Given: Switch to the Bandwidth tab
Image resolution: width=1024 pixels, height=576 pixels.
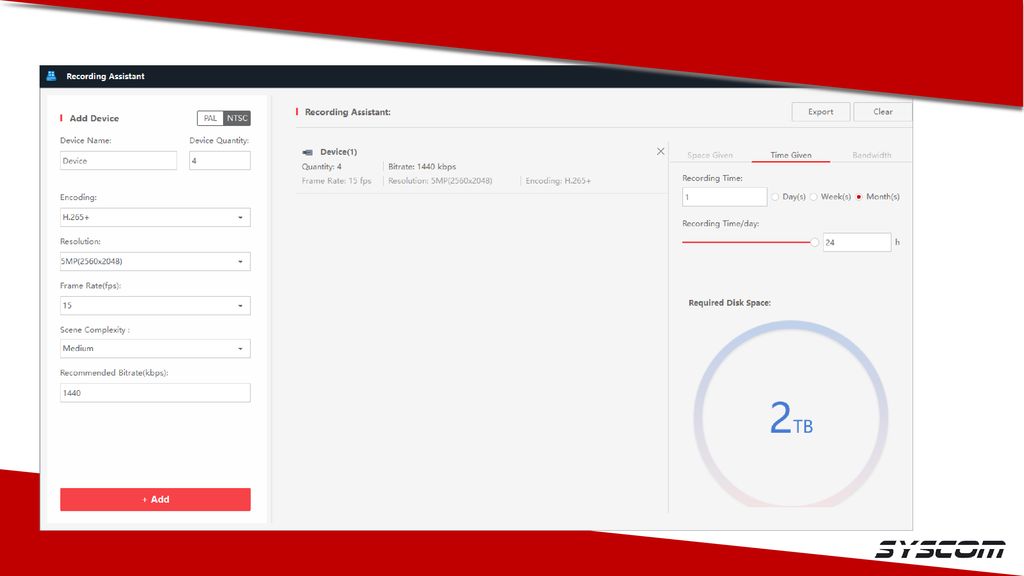Looking at the screenshot, I should click(x=871, y=155).
